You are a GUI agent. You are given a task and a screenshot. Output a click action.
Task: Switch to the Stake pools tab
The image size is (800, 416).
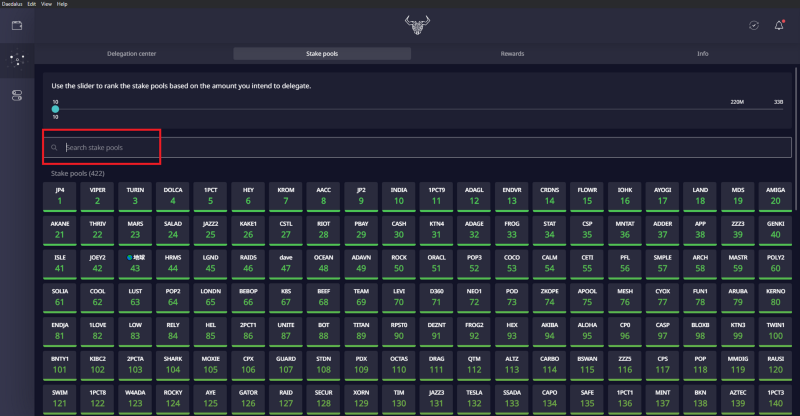pyautogui.click(x=322, y=54)
